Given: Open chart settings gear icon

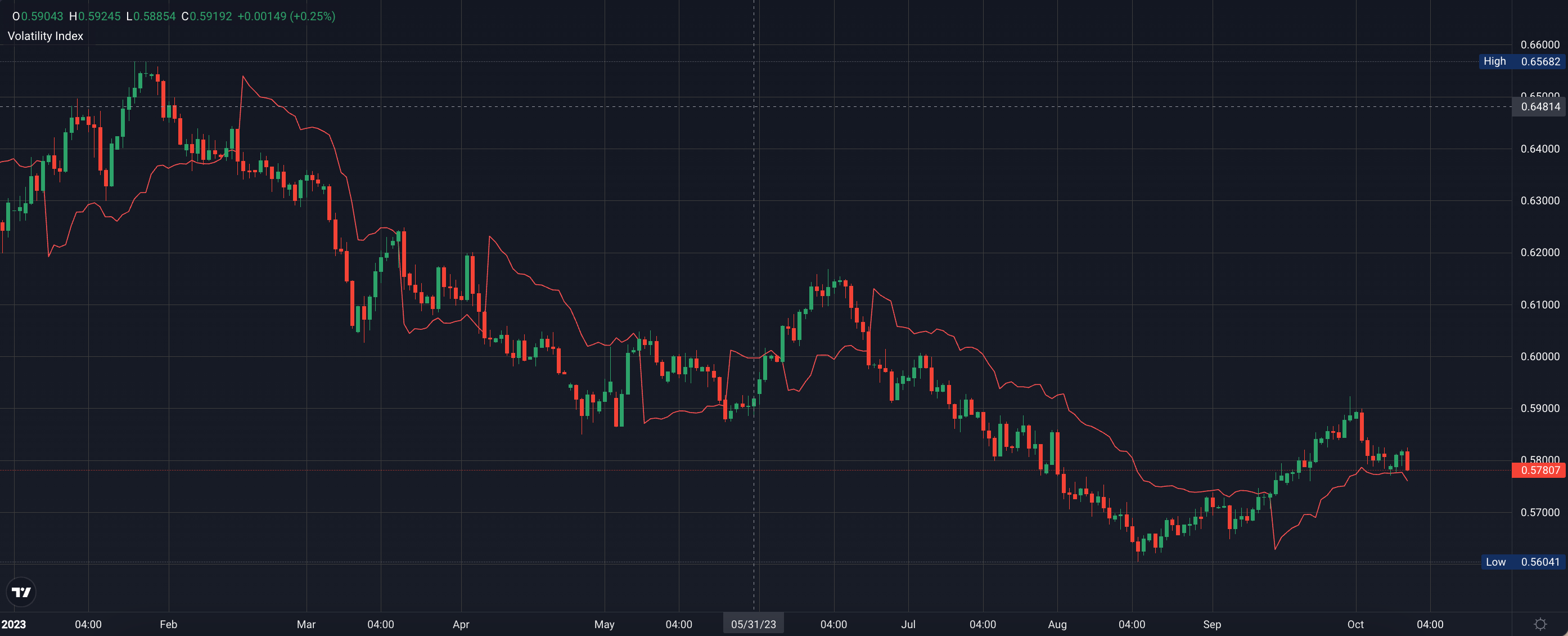Looking at the screenshot, I should [x=1540, y=624].
